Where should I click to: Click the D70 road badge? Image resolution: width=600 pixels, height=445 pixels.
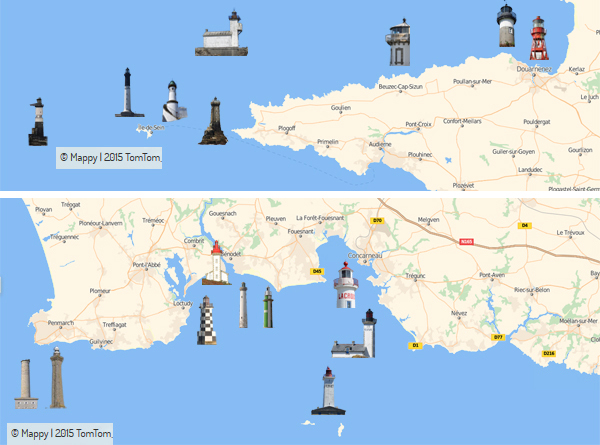(x=377, y=220)
